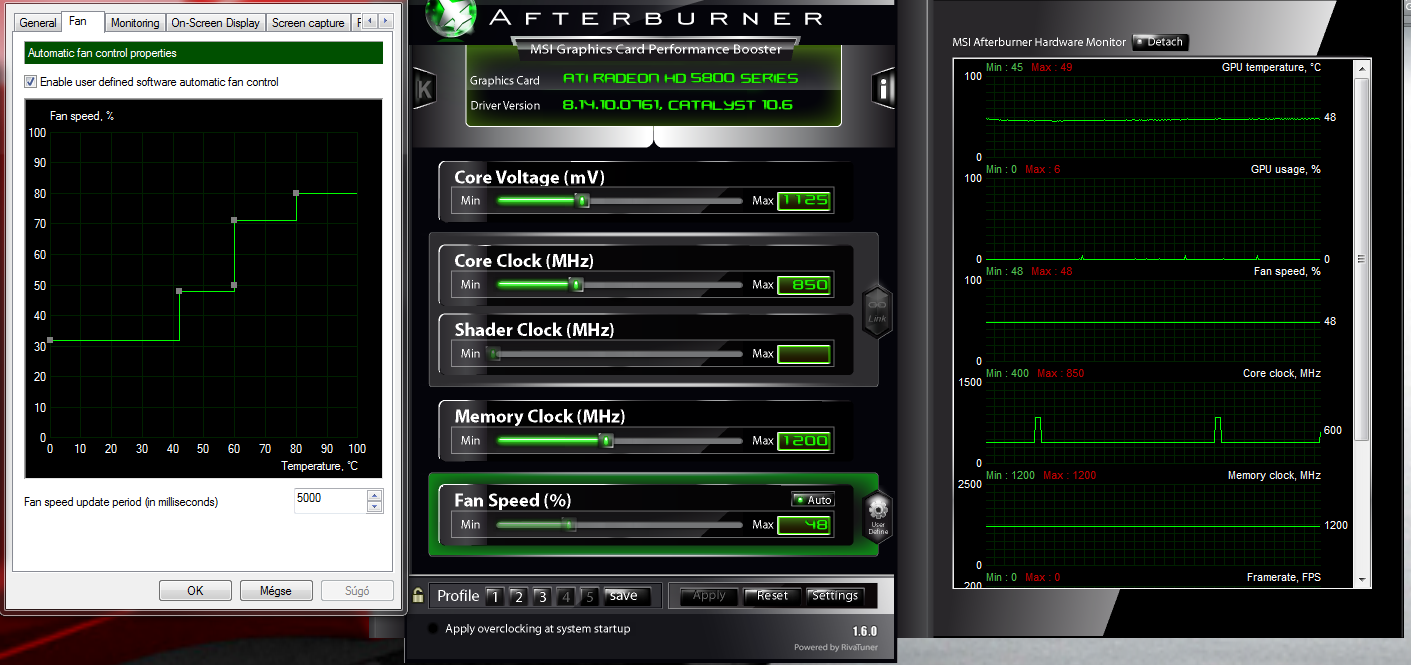Select fan curve point at 0°C, 32%
This screenshot has height=665, width=1411.
coord(50,340)
